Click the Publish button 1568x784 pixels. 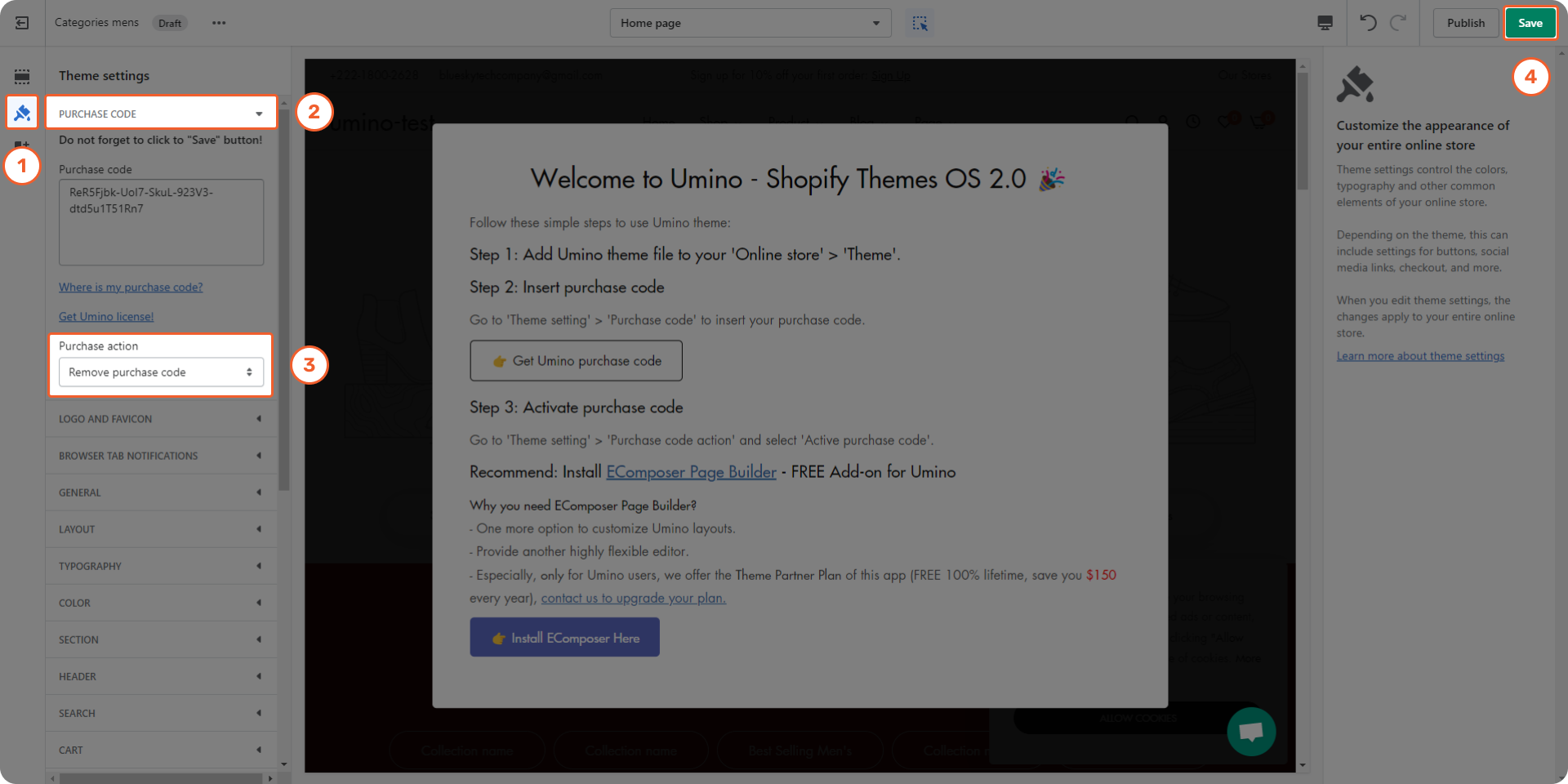(1466, 23)
